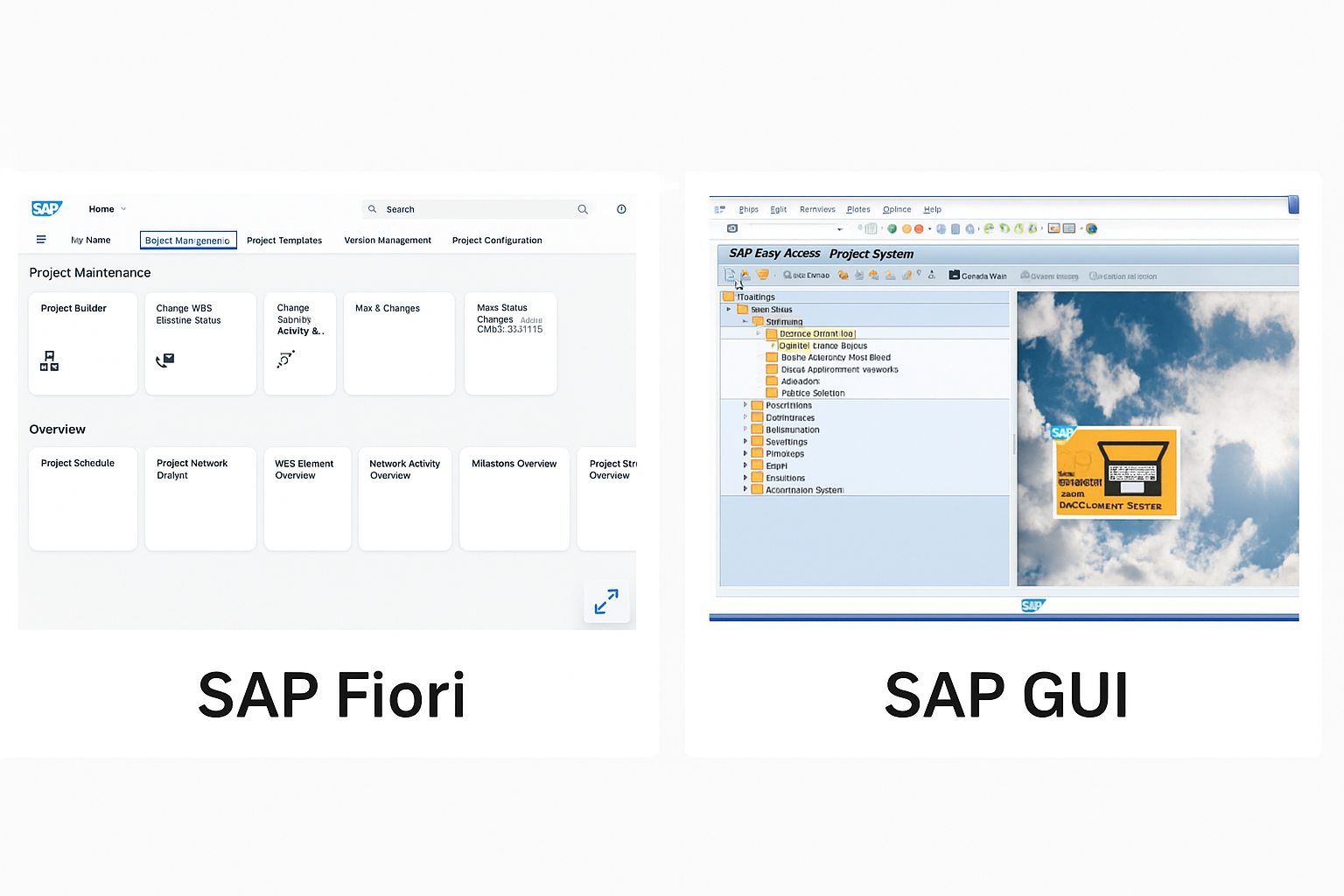Select the Project Builder tile icon
Image resolution: width=1344 pixels, height=896 pixels.
tap(49, 360)
